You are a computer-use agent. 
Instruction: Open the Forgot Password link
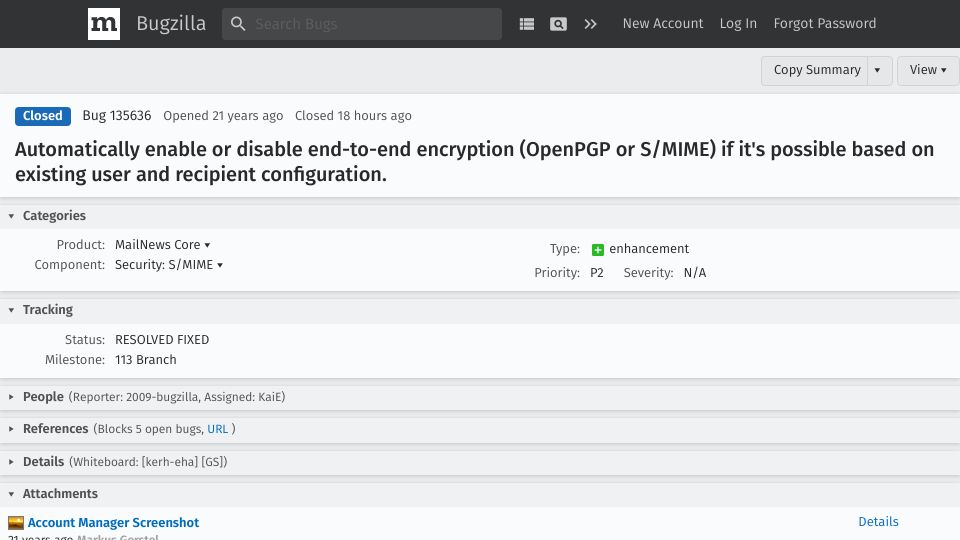pyautogui.click(x=824, y=23)
